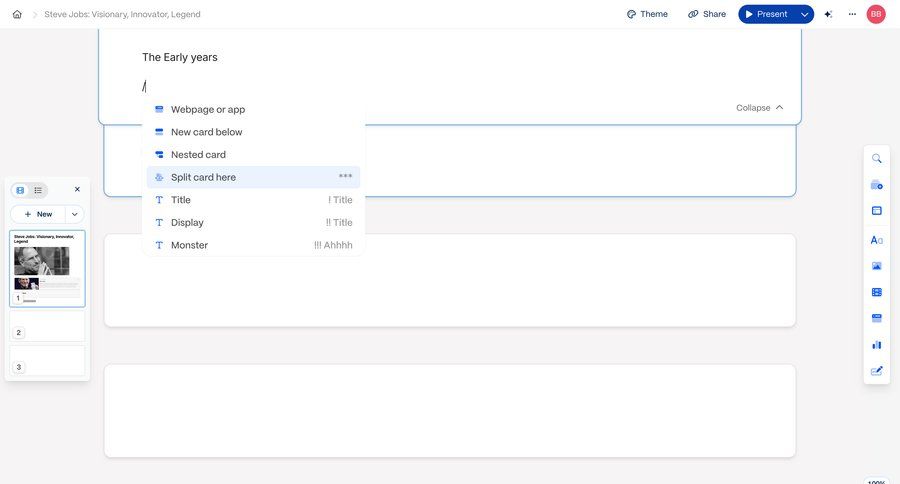900x484 pixels.
Task: Pick the Display text style
Action: (253, 223)
